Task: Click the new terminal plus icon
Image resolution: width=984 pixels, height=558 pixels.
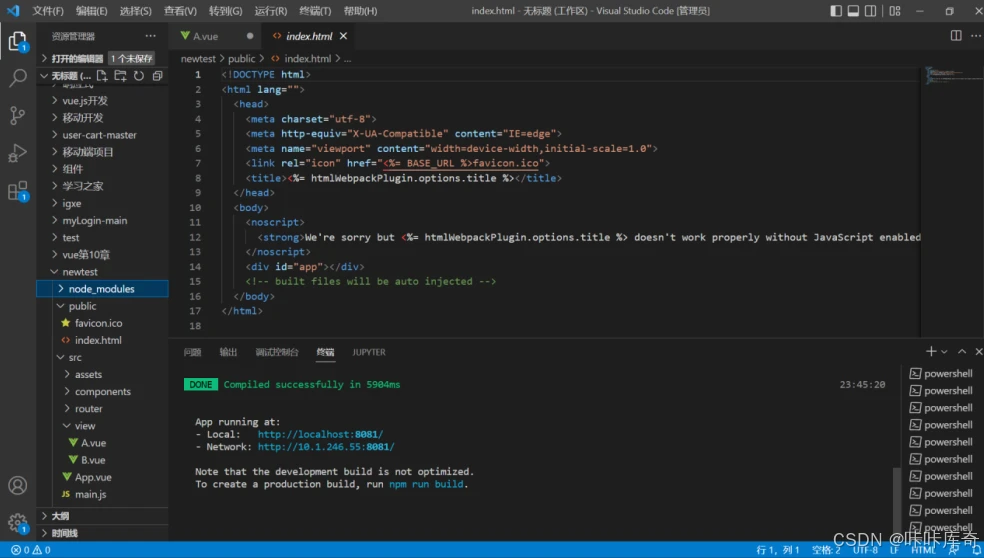Action: pos(931,351)
